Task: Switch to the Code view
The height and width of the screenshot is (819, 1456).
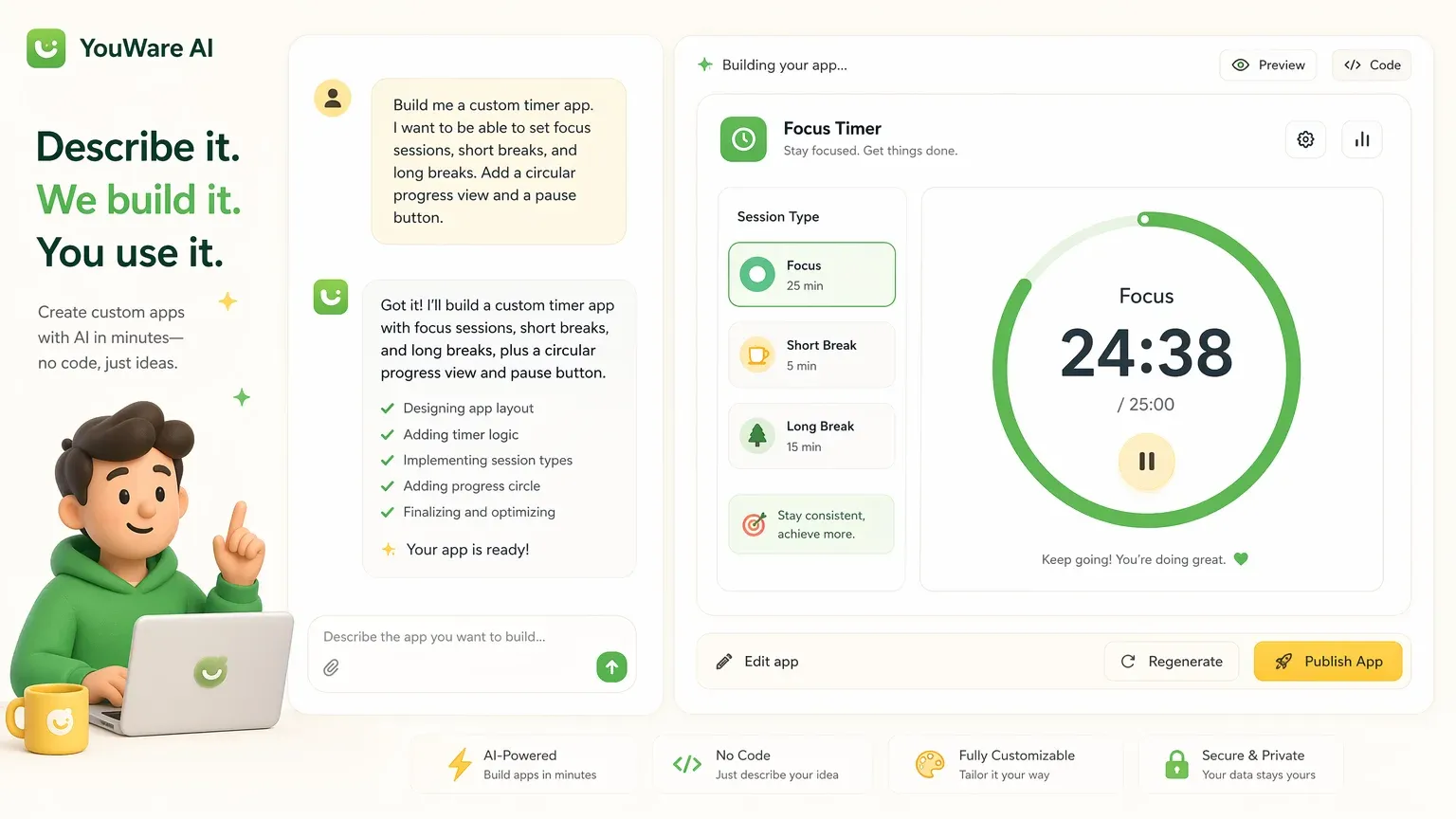Action: point(1372,65)
